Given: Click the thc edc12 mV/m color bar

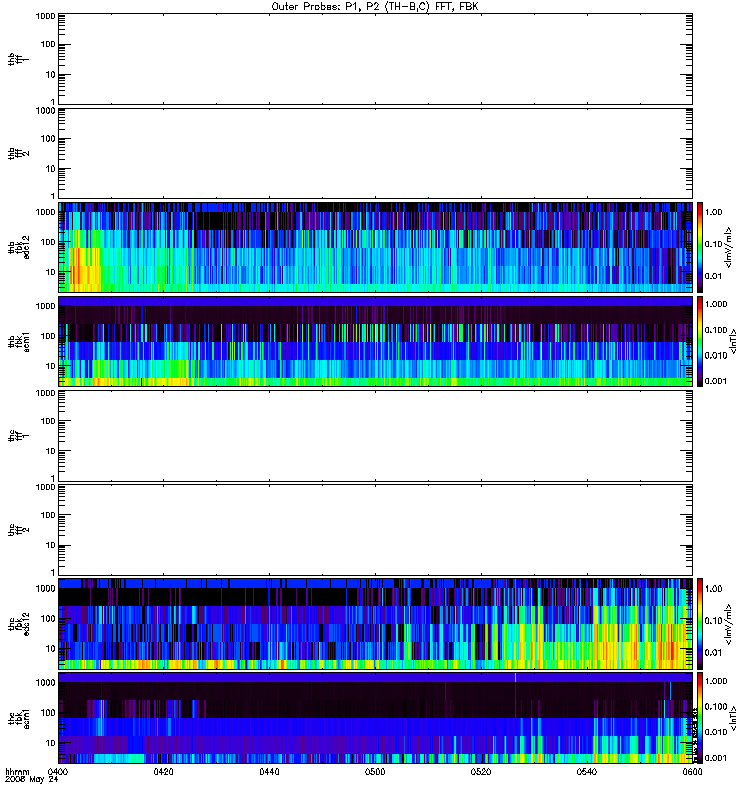Looking at the screenshot, I should point(700,624).
